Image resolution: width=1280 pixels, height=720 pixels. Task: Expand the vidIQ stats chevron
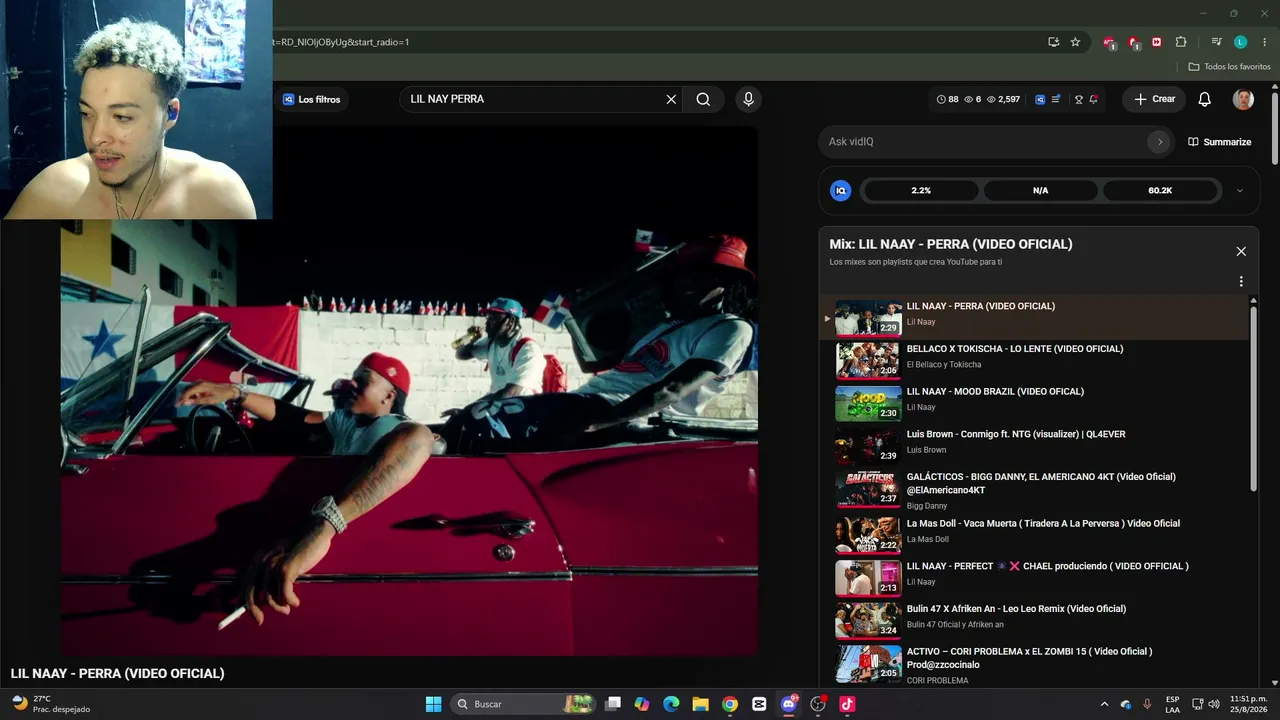click(1240, 190)
